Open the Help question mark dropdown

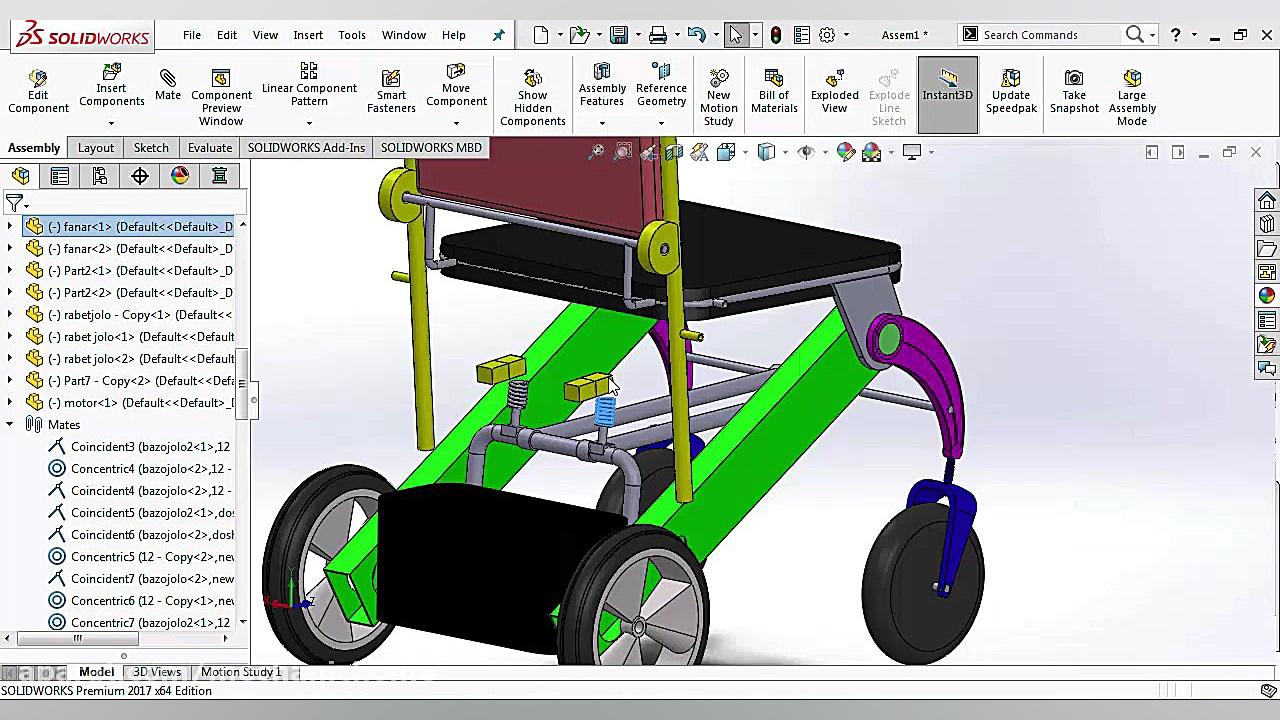click(x=1194, y=35)
